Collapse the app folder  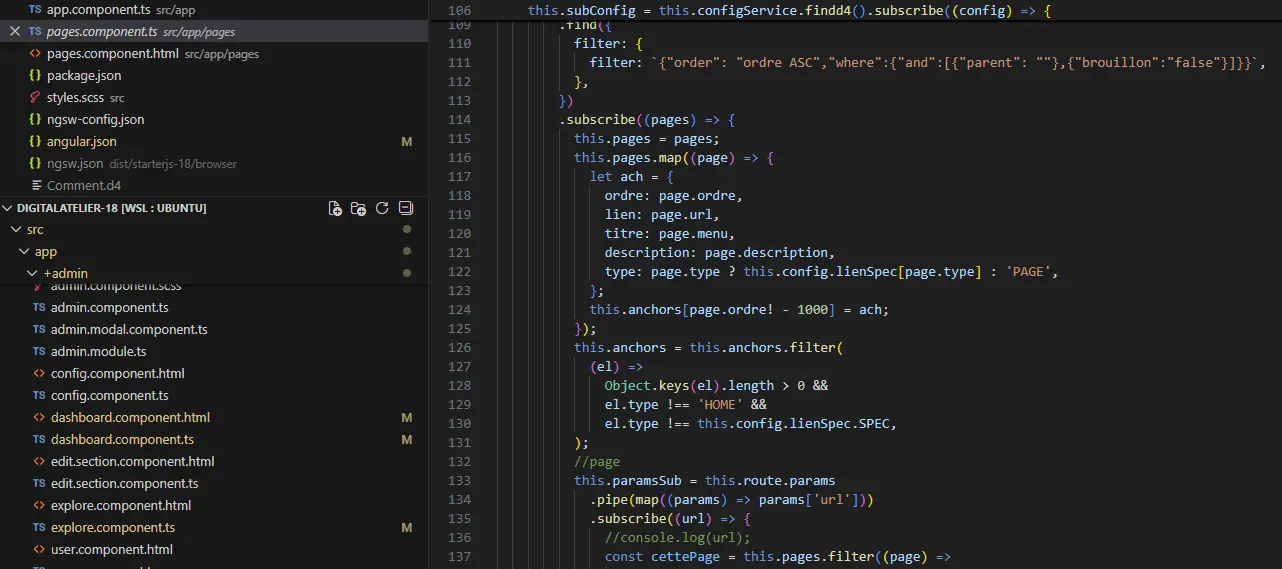tap(24, 252)
